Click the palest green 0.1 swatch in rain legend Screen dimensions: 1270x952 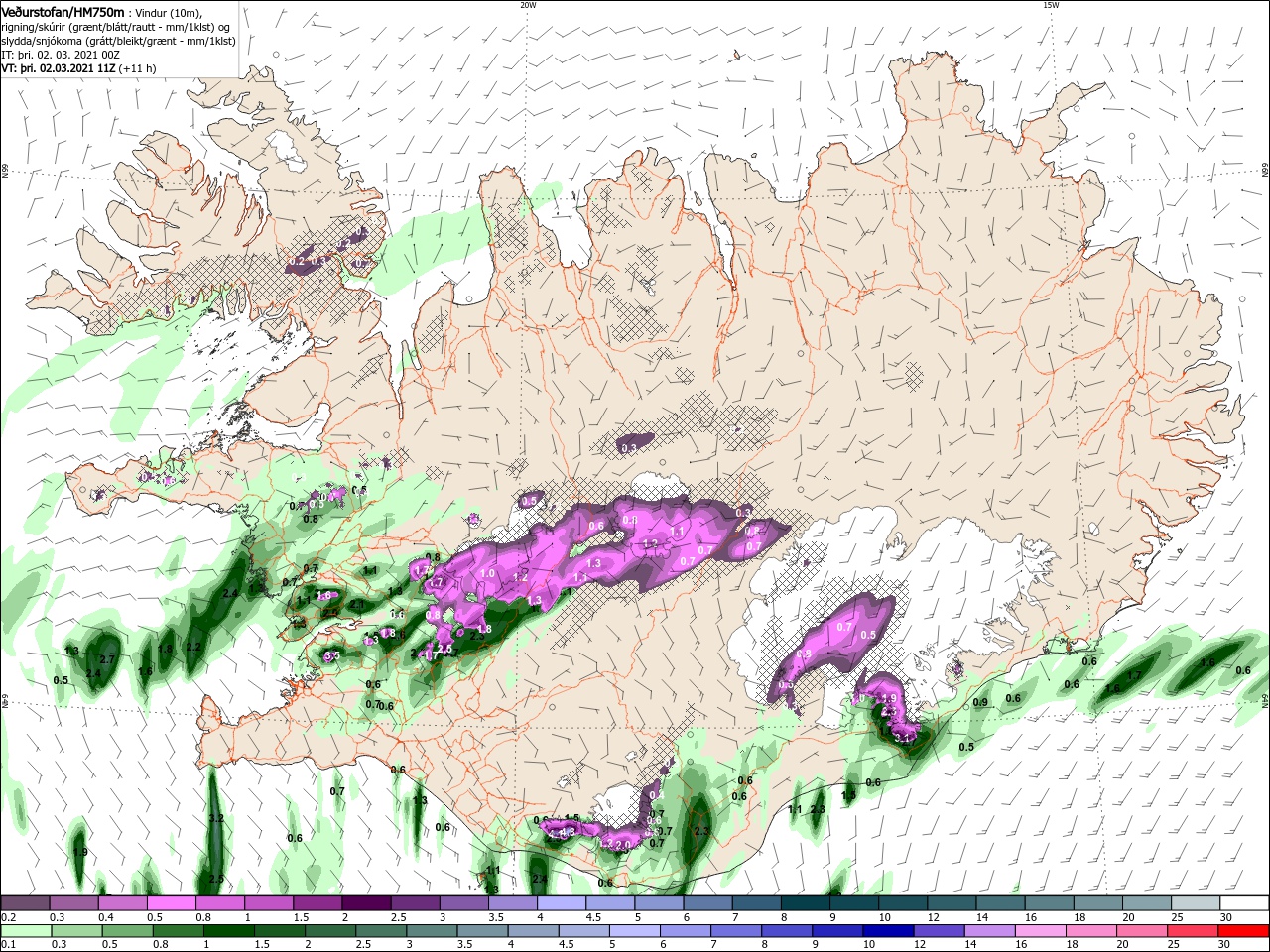(26, 931)
